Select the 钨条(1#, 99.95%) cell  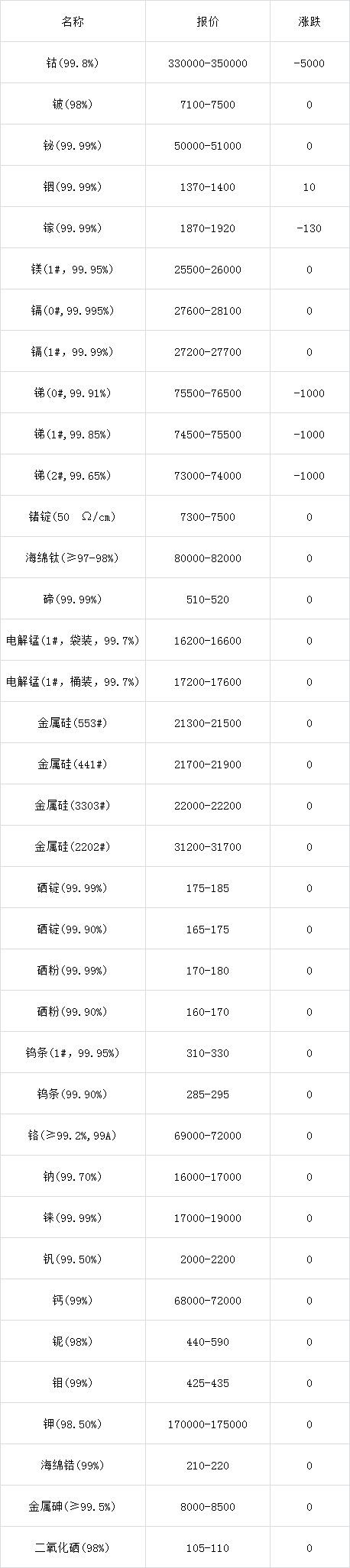(x=73, y=1053)
